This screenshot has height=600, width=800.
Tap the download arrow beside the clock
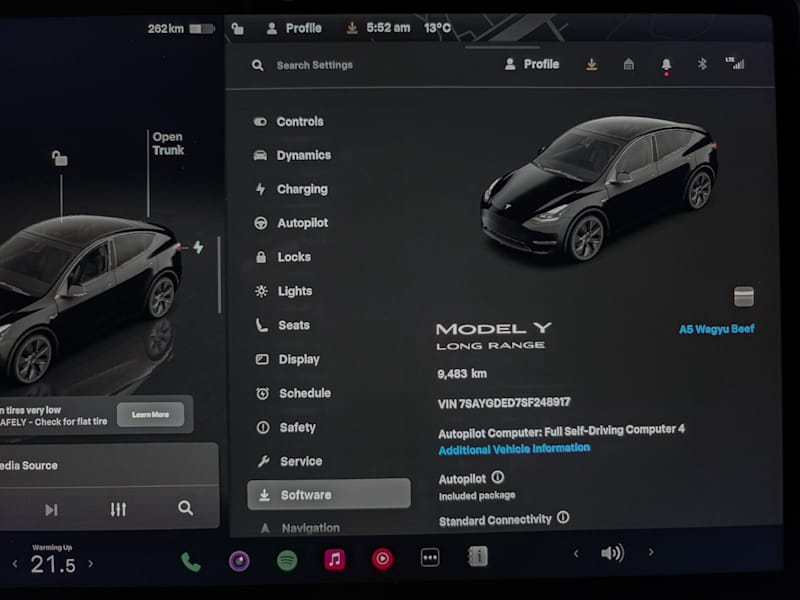352,28
